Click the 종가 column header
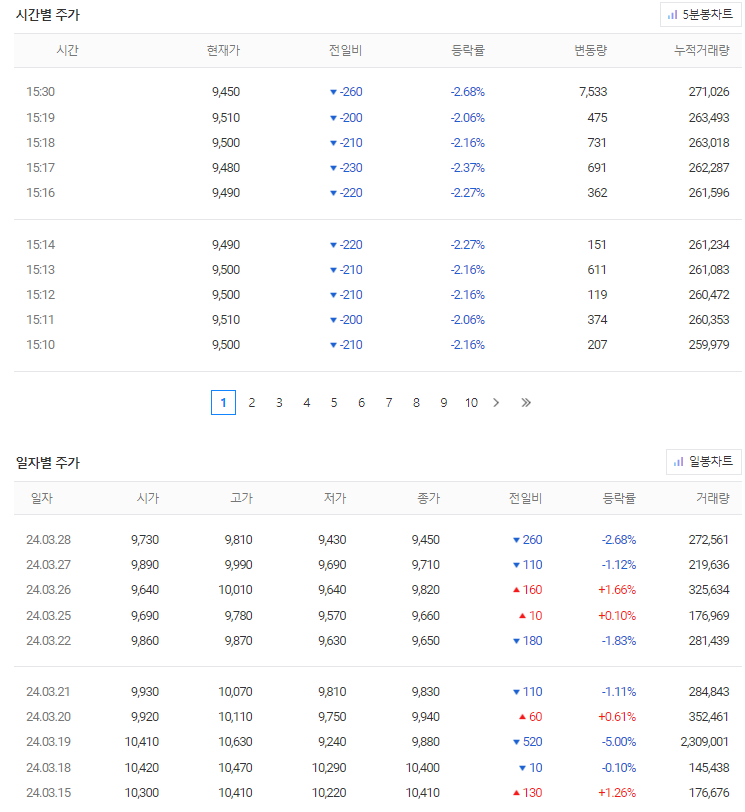The width and height of the screenshot is (745, 812). click(x=429, y=498)
